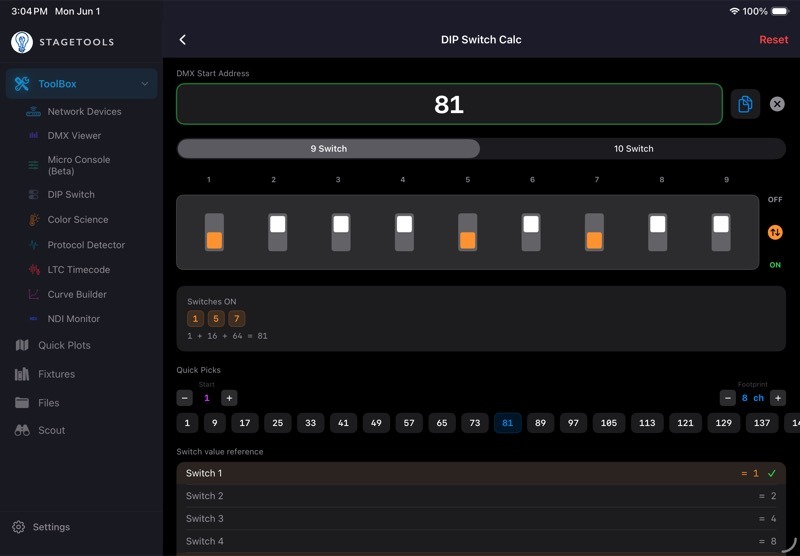Open Micro Console (Beta)

point(77,165)
